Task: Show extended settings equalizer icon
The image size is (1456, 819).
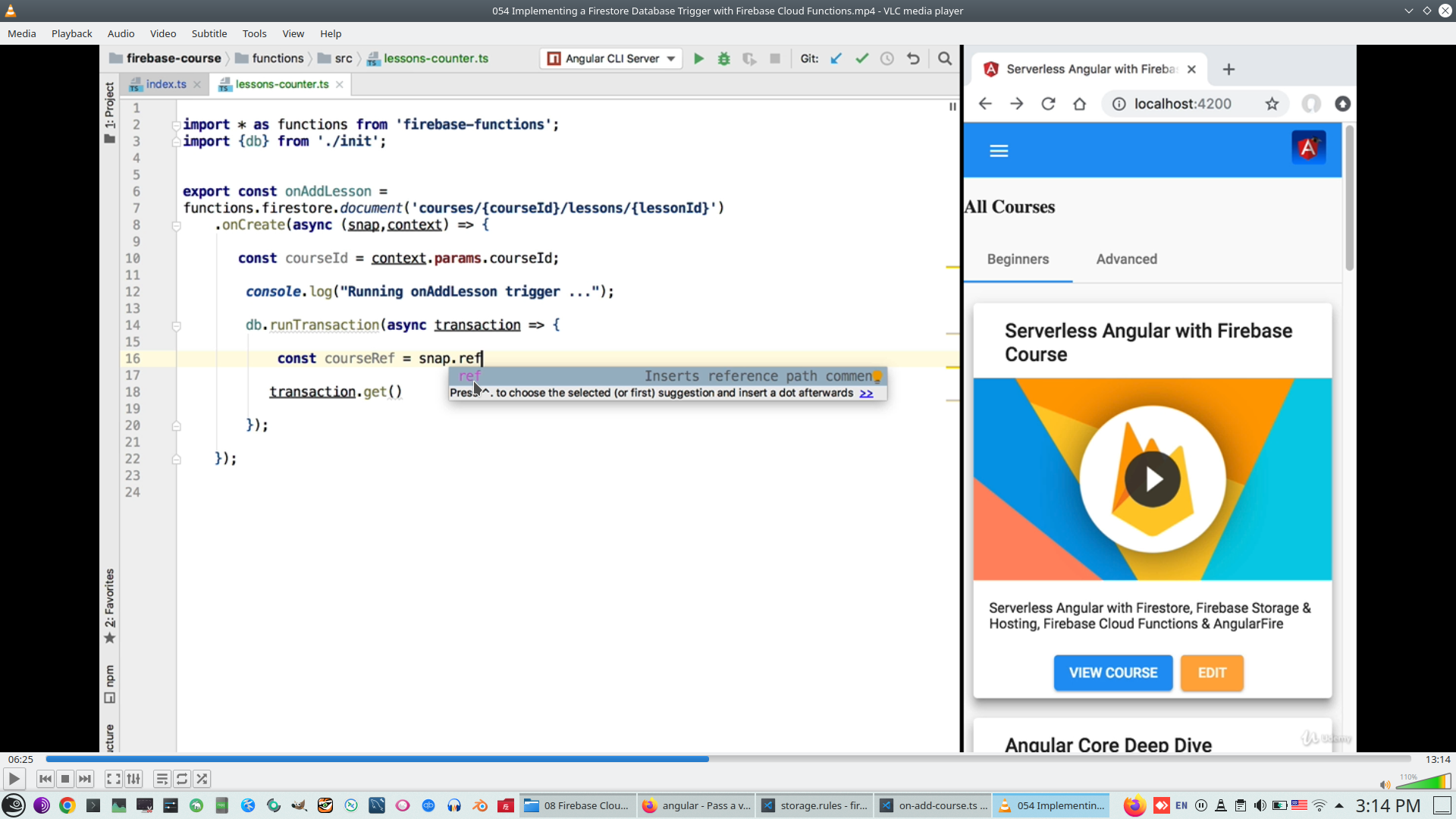Action: pyautogui.click(x=133, y=779)
